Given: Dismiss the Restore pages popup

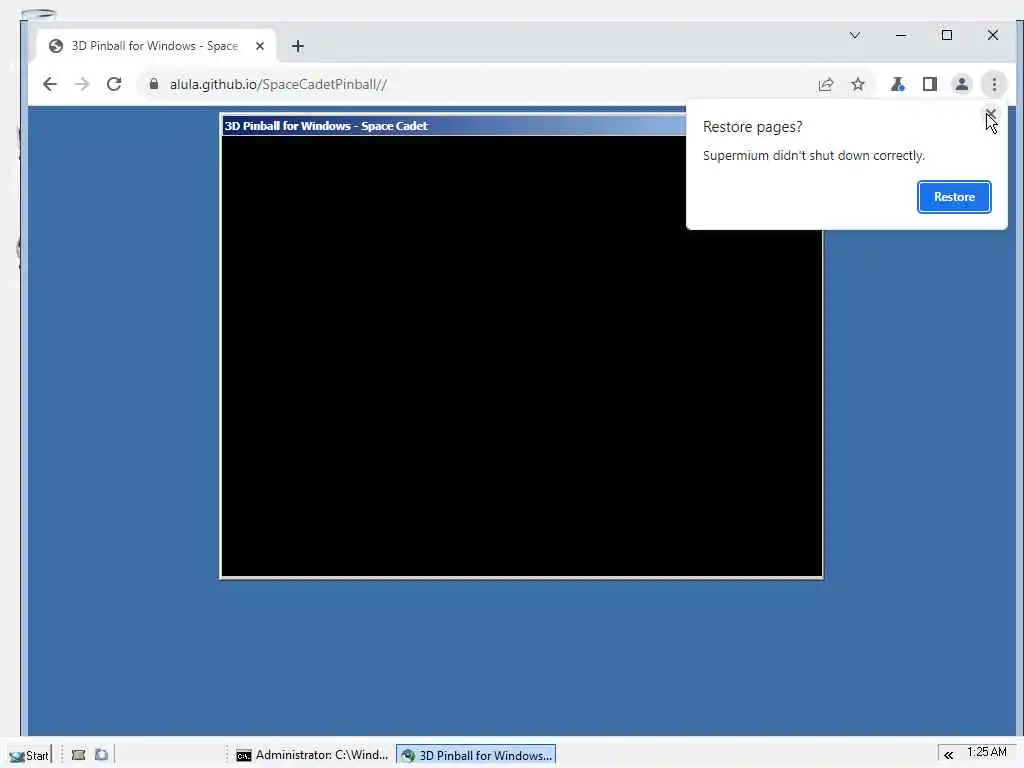Looking at the screenshot, I should [991, 116].
